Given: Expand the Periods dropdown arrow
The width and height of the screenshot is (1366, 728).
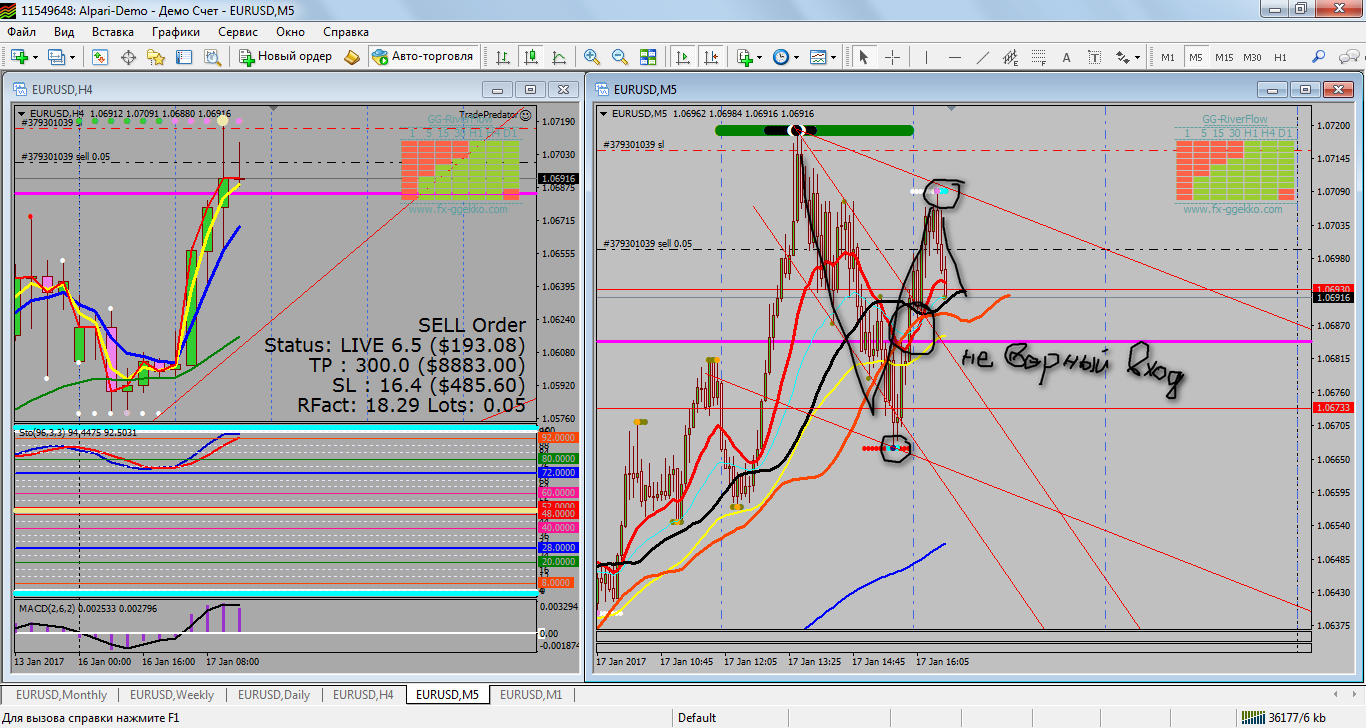Looking at the screenshot, I should (797, 58).
